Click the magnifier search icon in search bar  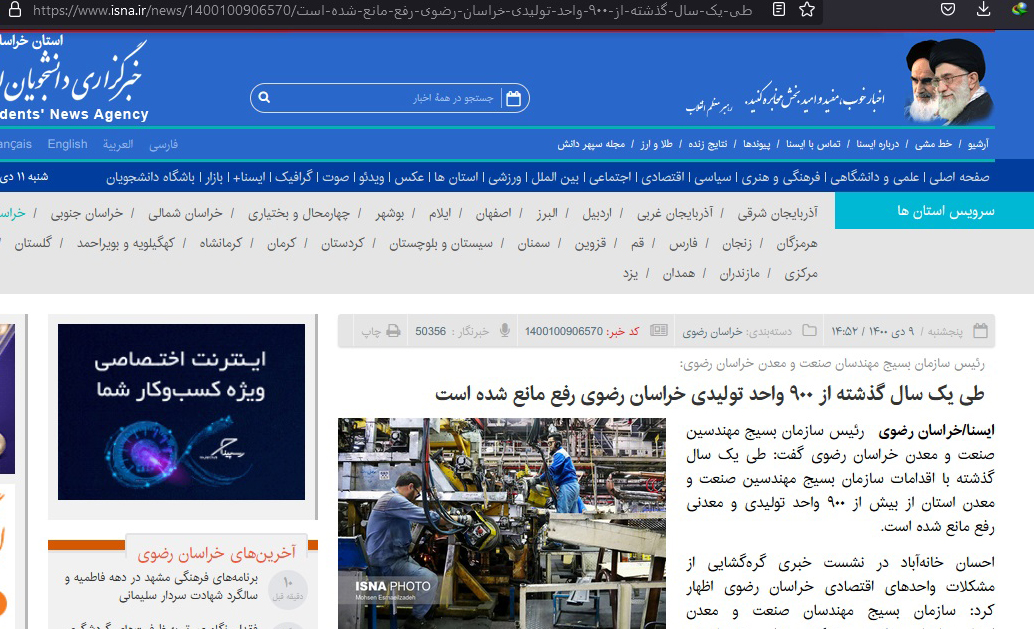click(264, 98)
